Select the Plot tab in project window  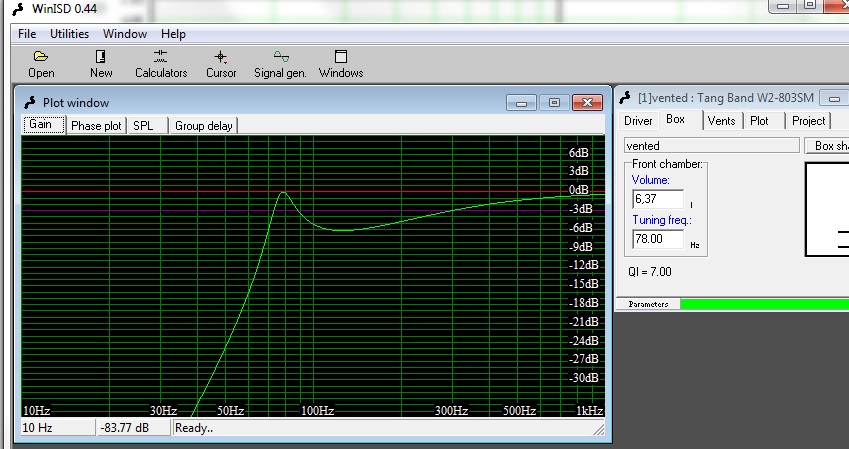click(763, 121)
